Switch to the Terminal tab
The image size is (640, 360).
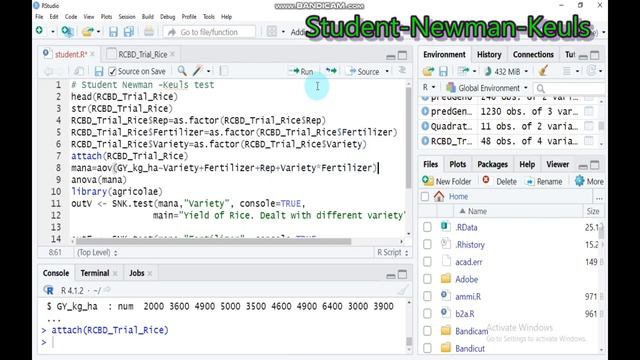point(95,273)
